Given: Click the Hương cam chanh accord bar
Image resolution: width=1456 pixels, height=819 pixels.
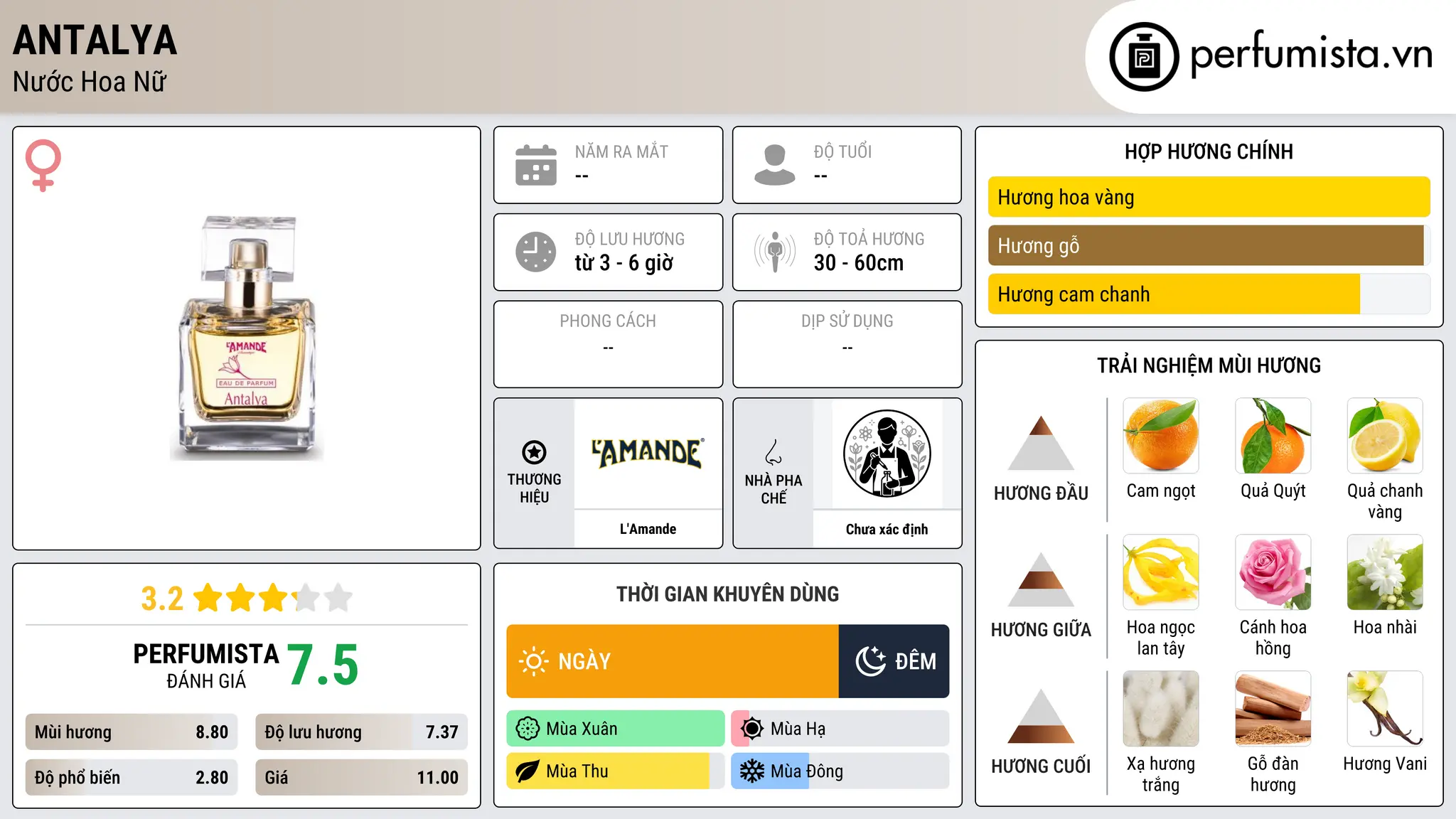Looking at the screenshot, I should [1209, 294].
